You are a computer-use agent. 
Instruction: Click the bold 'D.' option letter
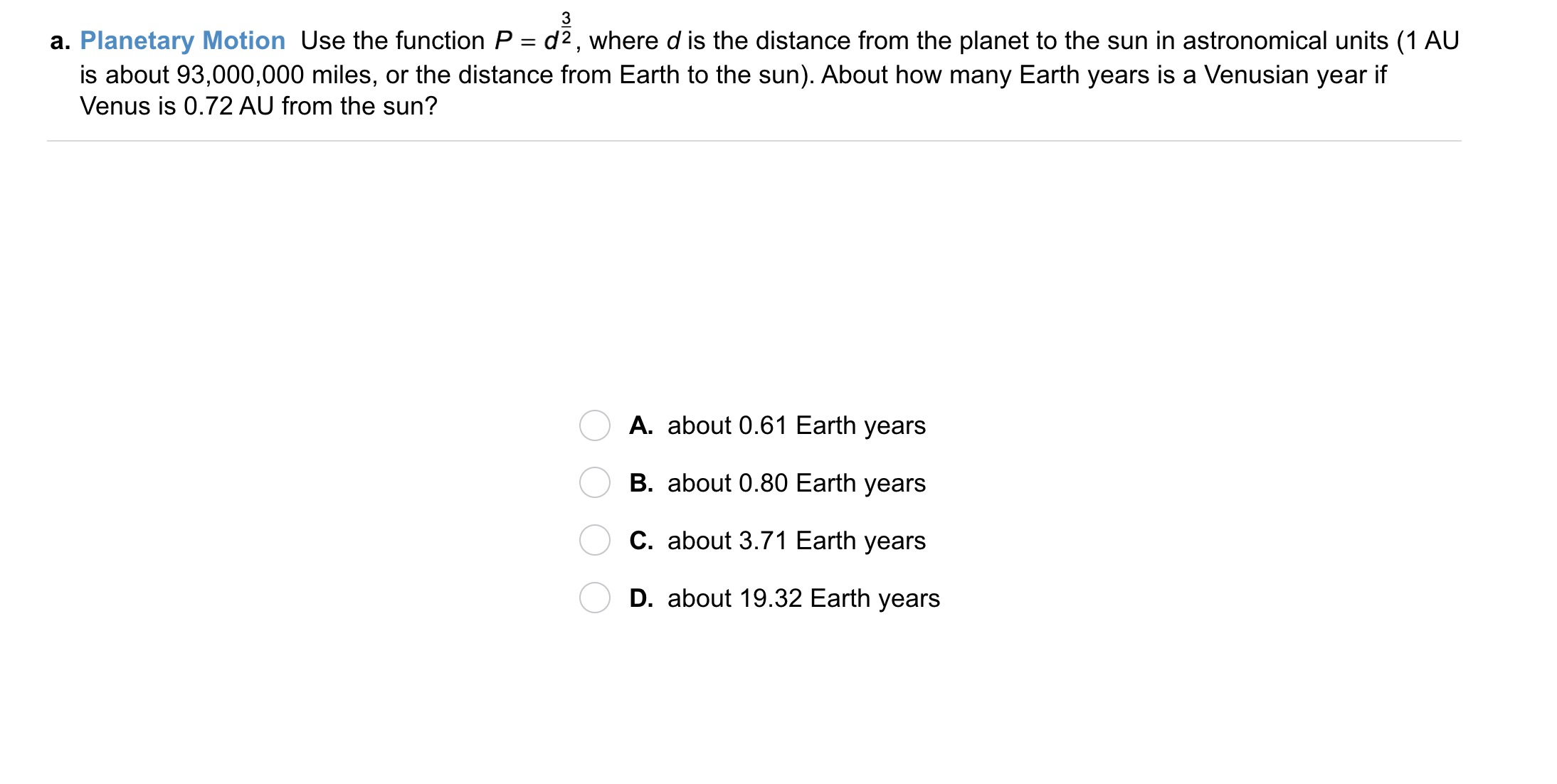tap(640, 598)
